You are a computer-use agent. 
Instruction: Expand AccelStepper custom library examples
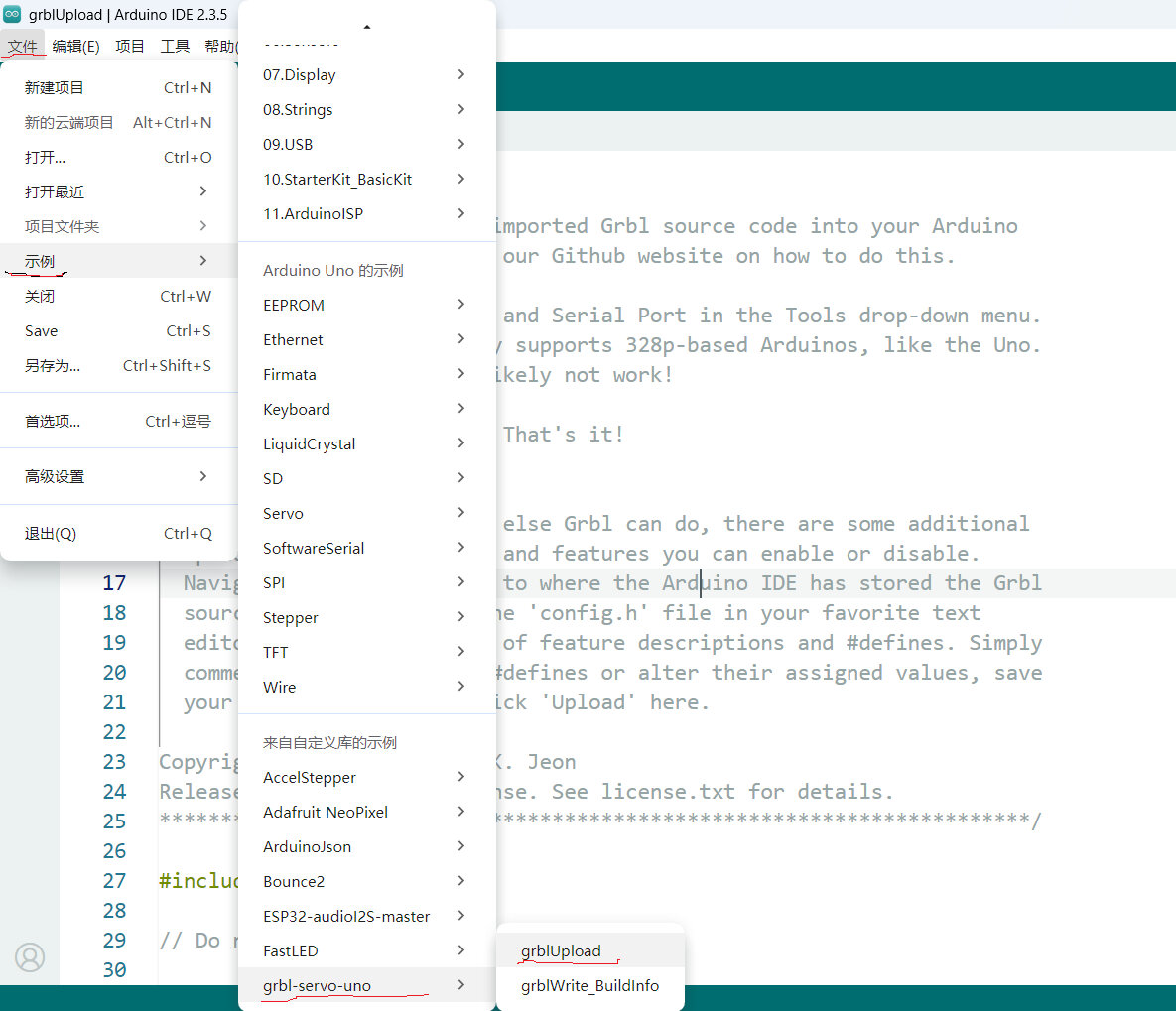(x=367, y=778)
